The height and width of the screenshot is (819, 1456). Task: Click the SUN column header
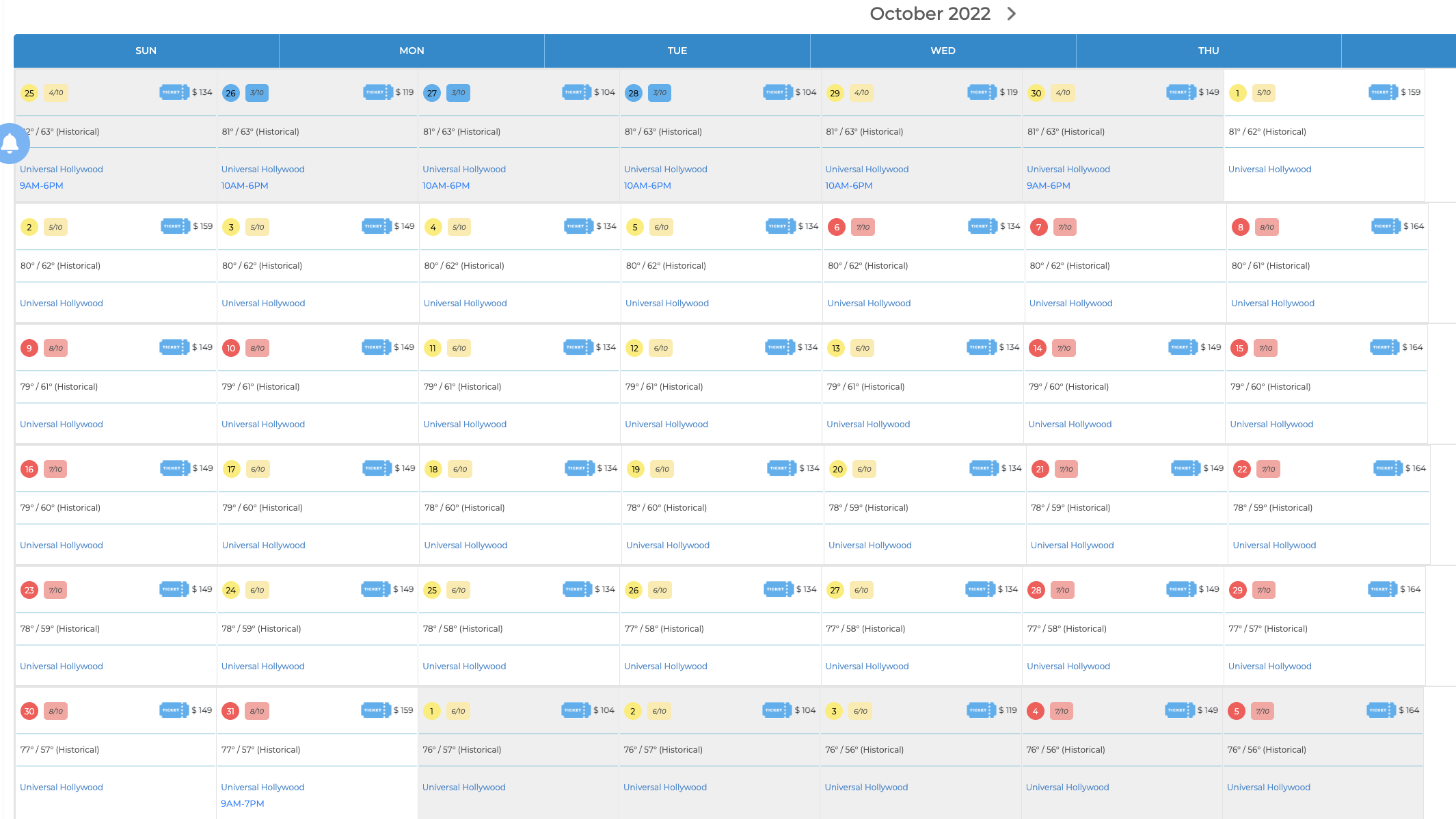click(x=146, y=51)
